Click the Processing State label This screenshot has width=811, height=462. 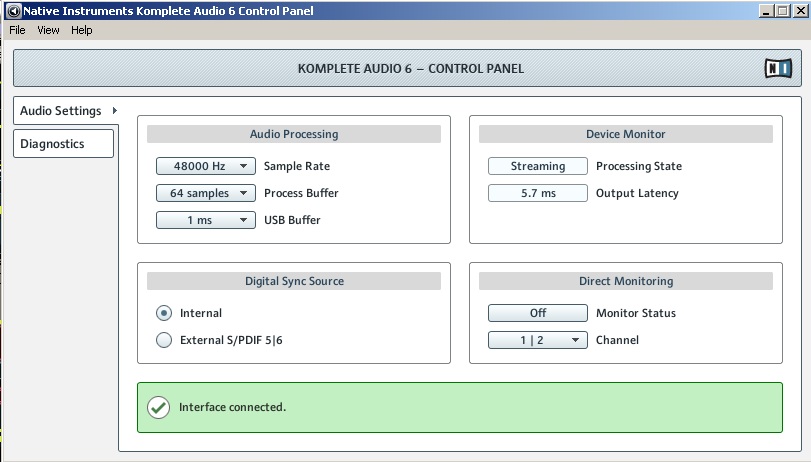[x=639, y=166]
